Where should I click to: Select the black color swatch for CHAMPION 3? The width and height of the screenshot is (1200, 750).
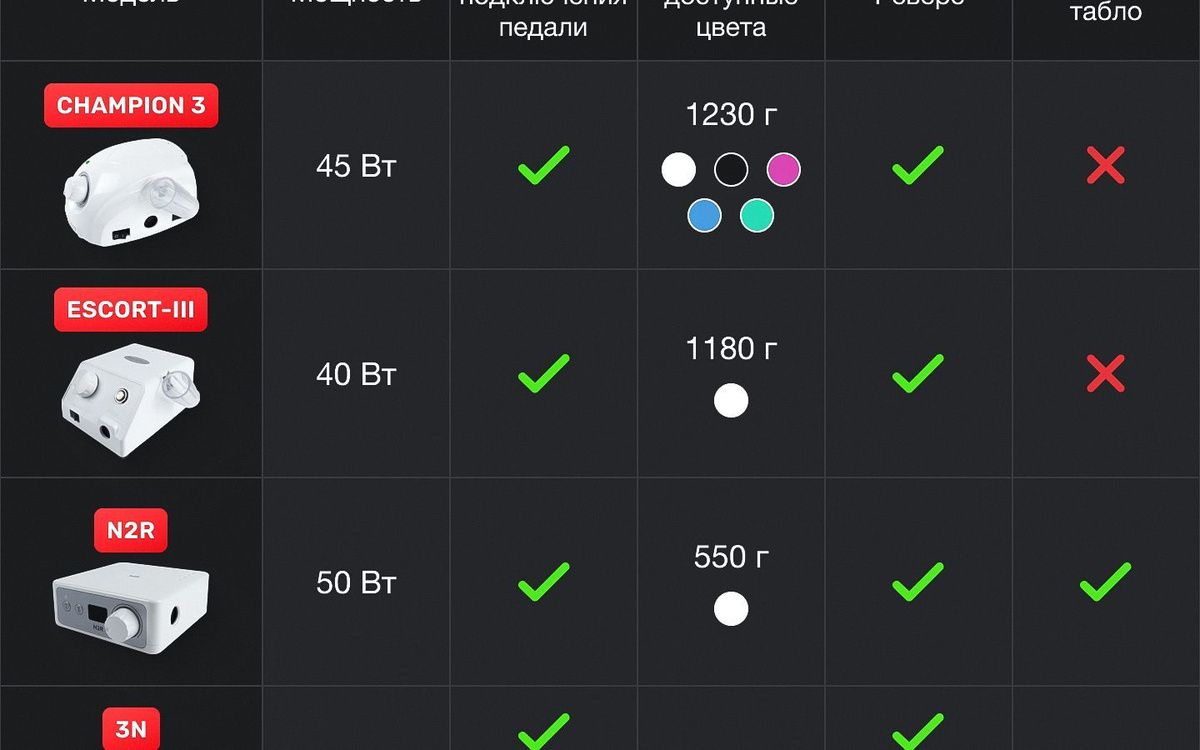(x=731, y=169)
